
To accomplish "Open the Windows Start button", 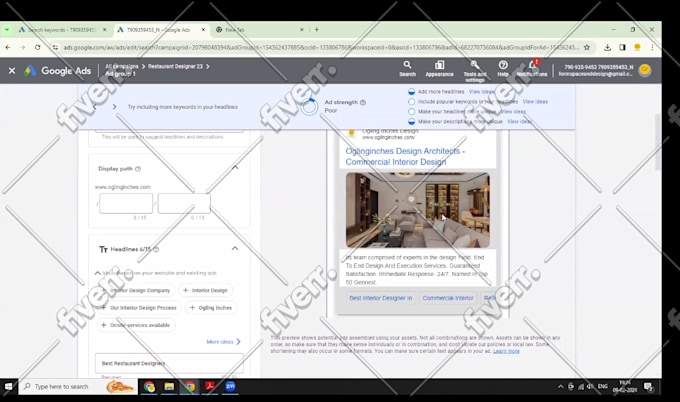I will click(8, 386).
